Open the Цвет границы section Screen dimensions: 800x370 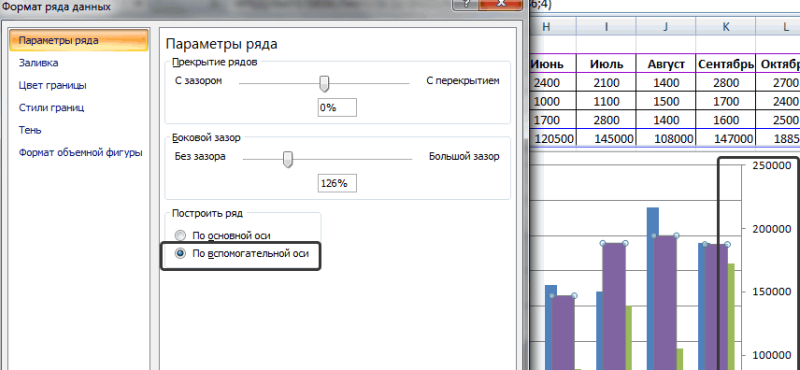(53, 85)
